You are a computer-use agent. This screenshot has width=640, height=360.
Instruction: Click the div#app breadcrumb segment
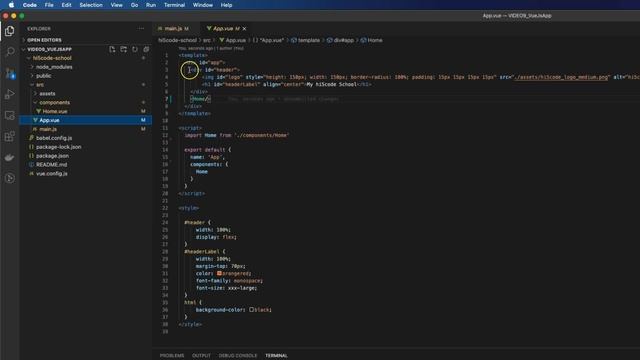[340, 40]
